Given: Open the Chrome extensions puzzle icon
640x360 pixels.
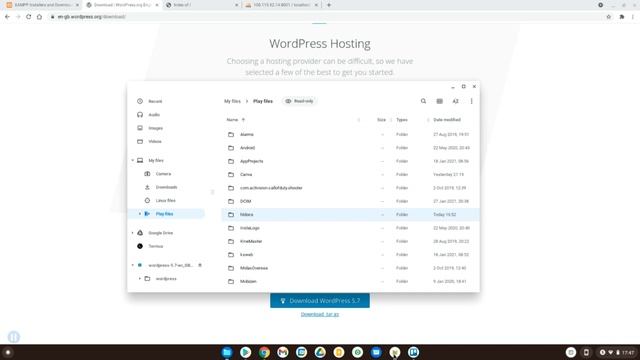Looking at the screenshot, I should click(x=622, y=17).
